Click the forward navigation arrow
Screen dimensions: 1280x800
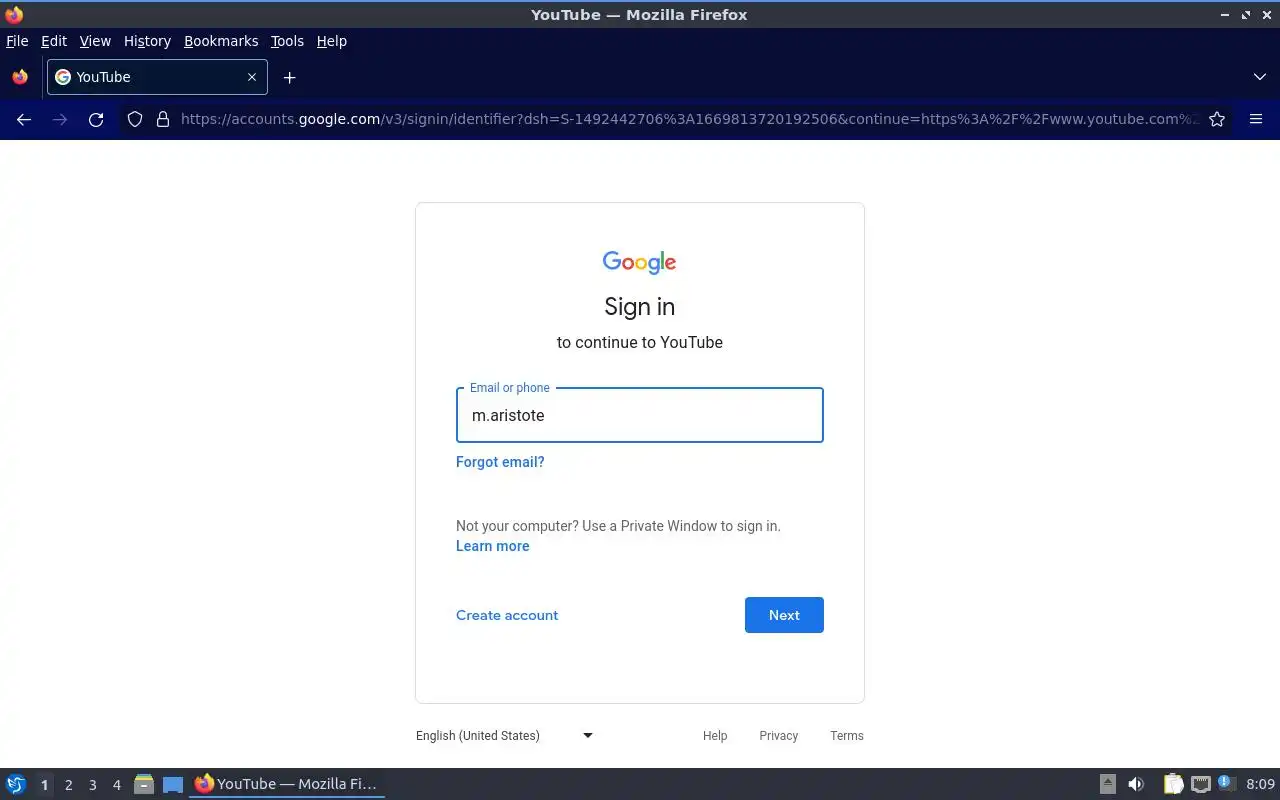pyautogui.click(x=60, y=119)
